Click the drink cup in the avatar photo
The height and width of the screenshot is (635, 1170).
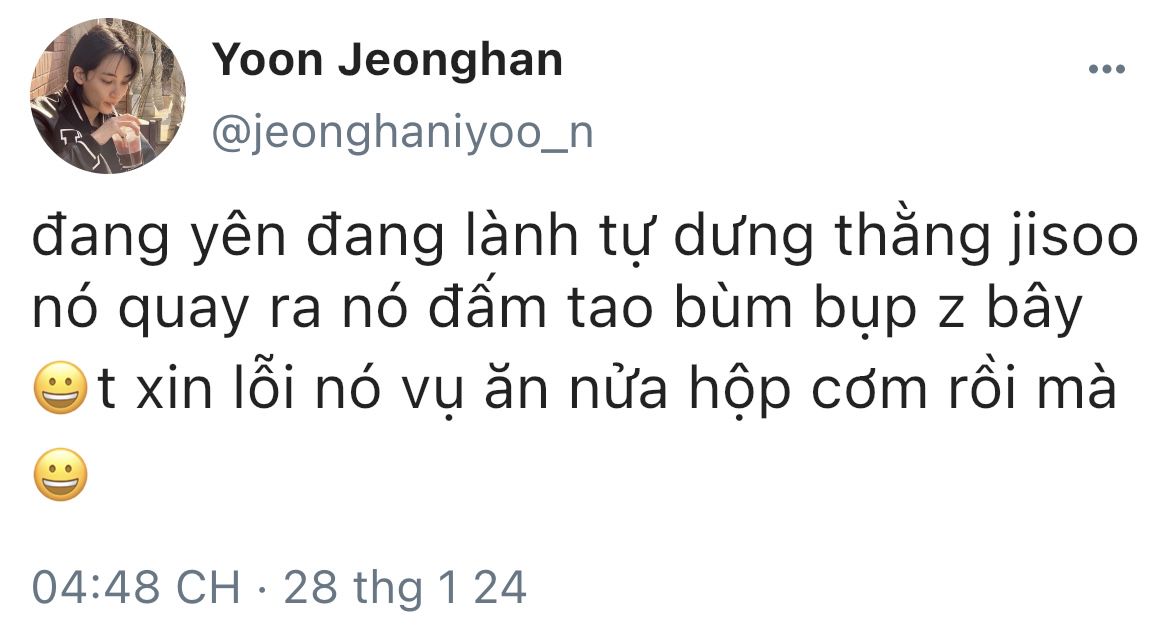pyautogui.click(x=128, y=145)
